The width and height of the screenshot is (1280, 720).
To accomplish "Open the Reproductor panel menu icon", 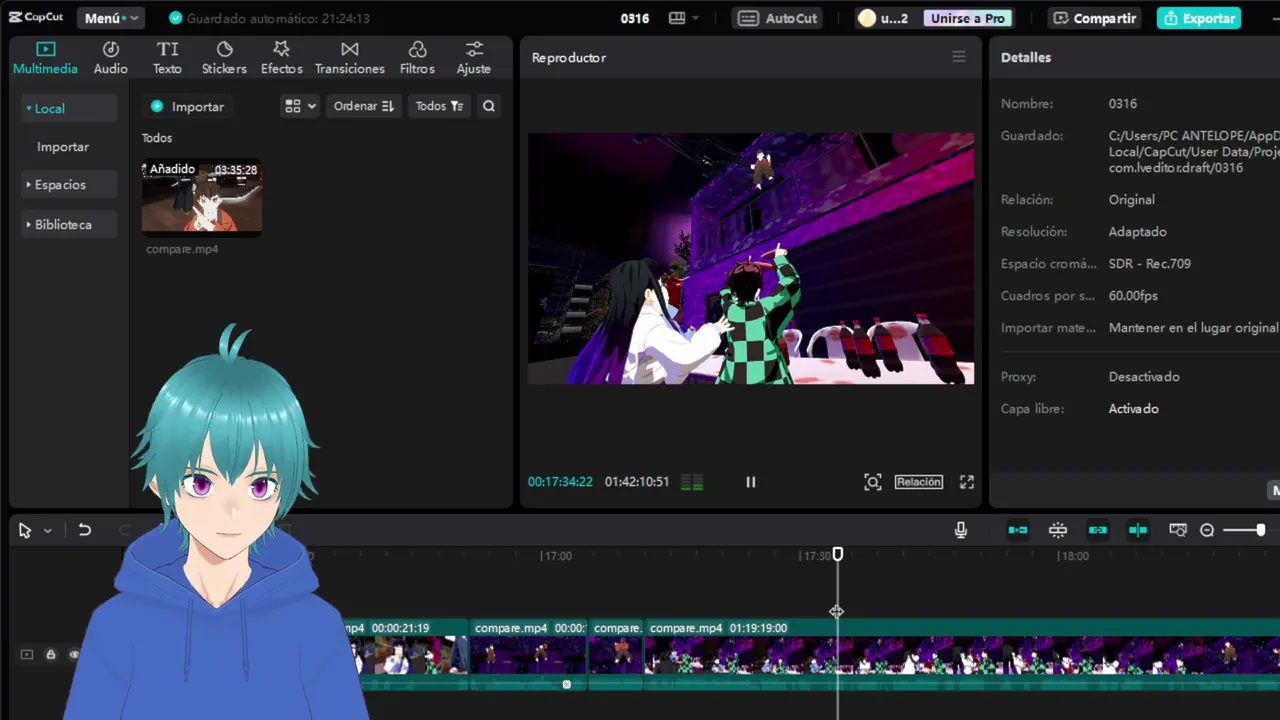I will (x=959, y=57).
